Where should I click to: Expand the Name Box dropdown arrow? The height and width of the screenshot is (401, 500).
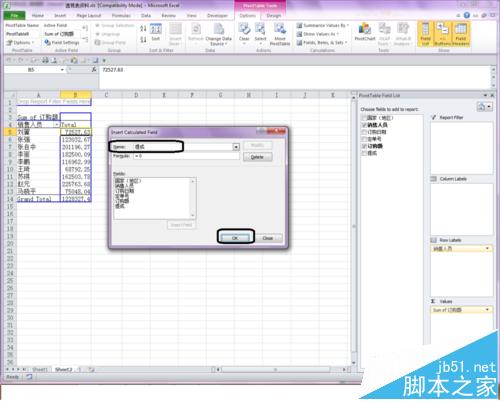click(x=62, y=70)
